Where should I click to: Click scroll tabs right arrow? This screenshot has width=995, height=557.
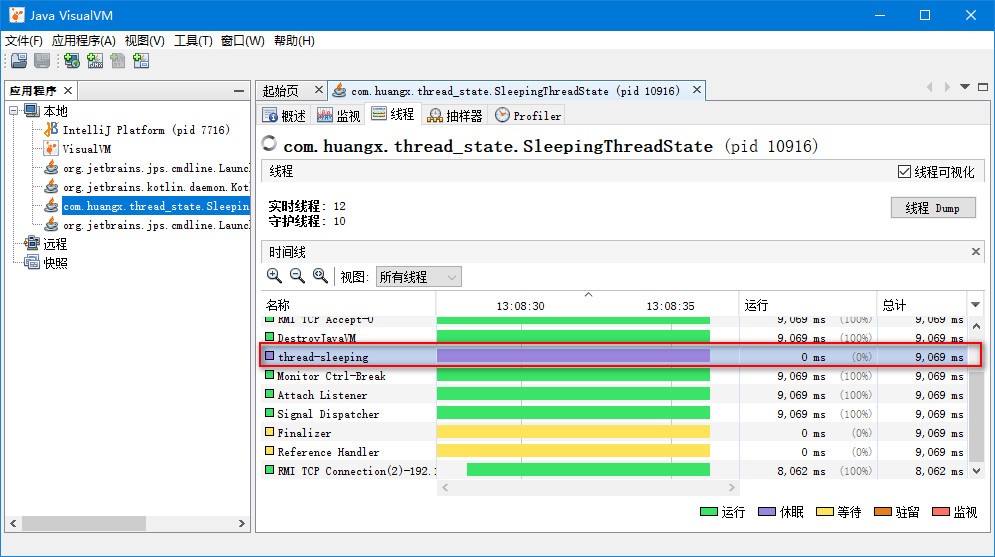[947, 87]
